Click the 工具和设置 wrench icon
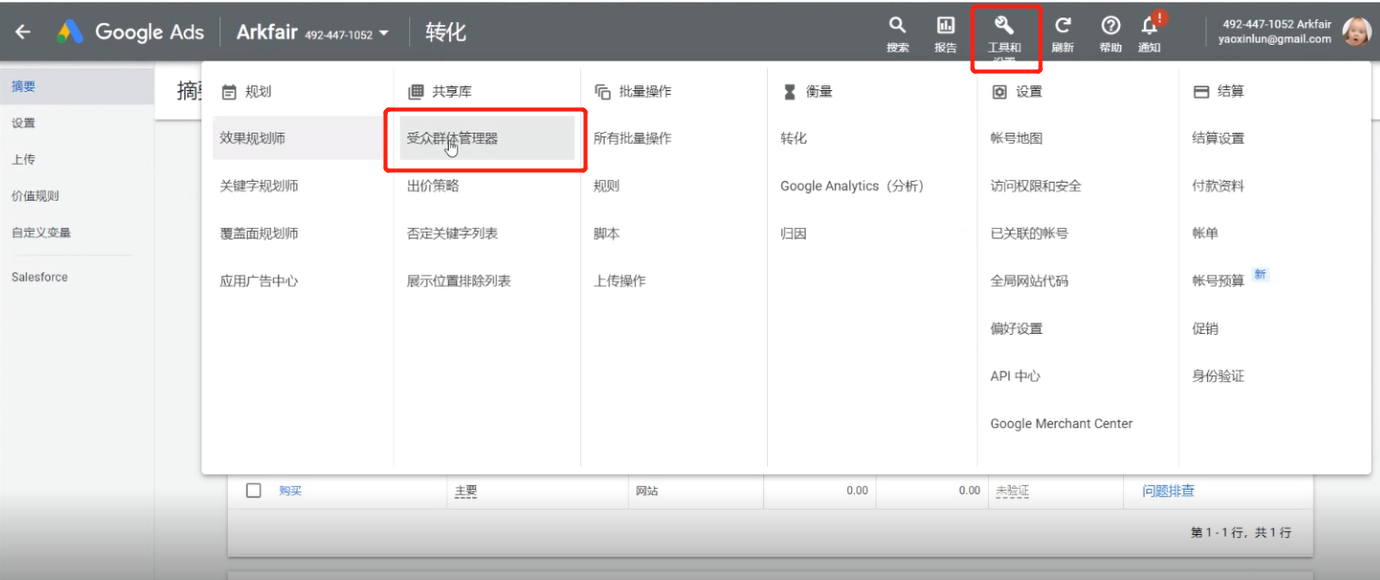The image size is (1380, 580). click(1006, 24)
